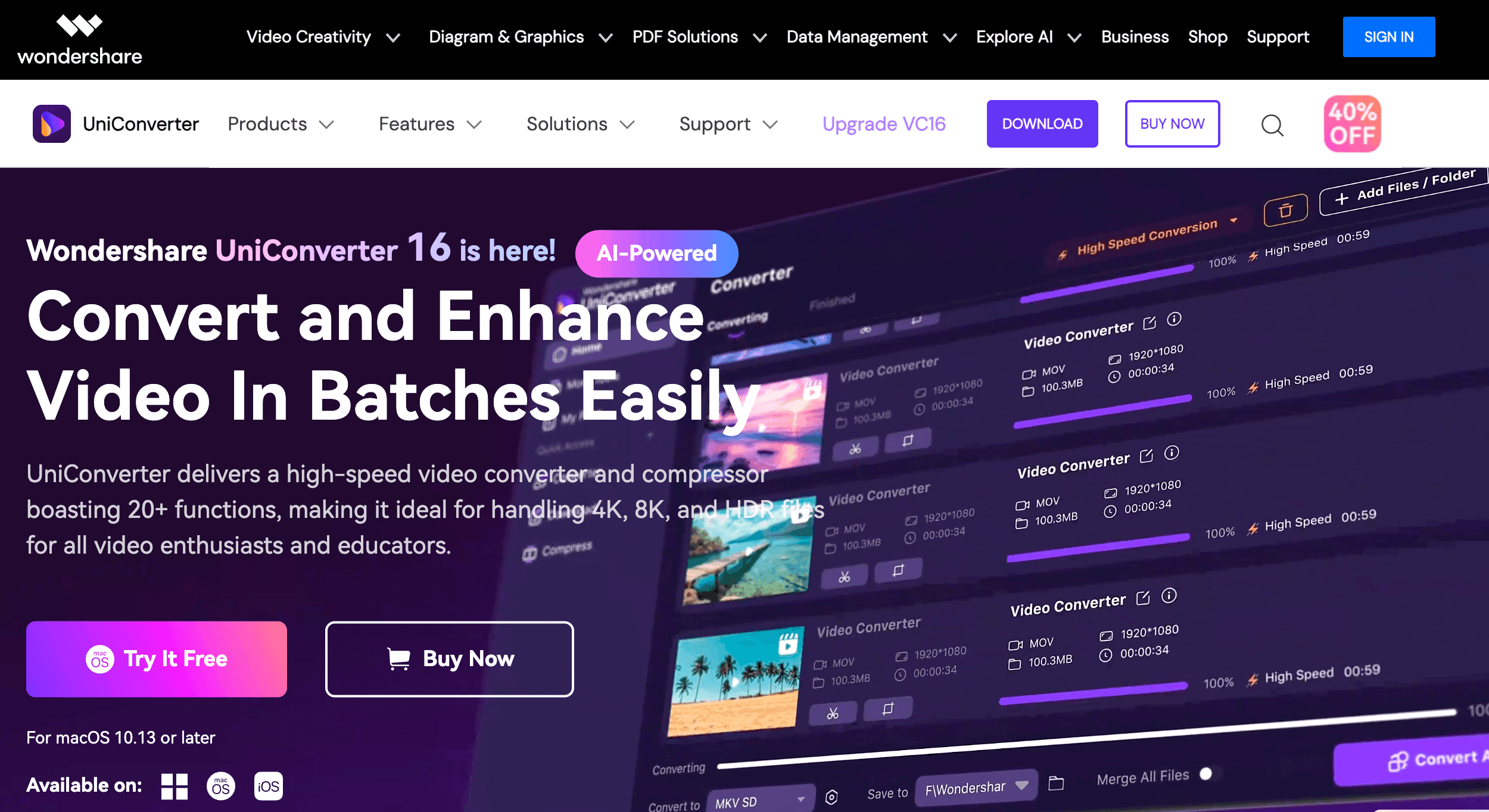Screen dimensions: 1489x812
Task: Click the iOS platform icon
Action: (x=269, y=786)
